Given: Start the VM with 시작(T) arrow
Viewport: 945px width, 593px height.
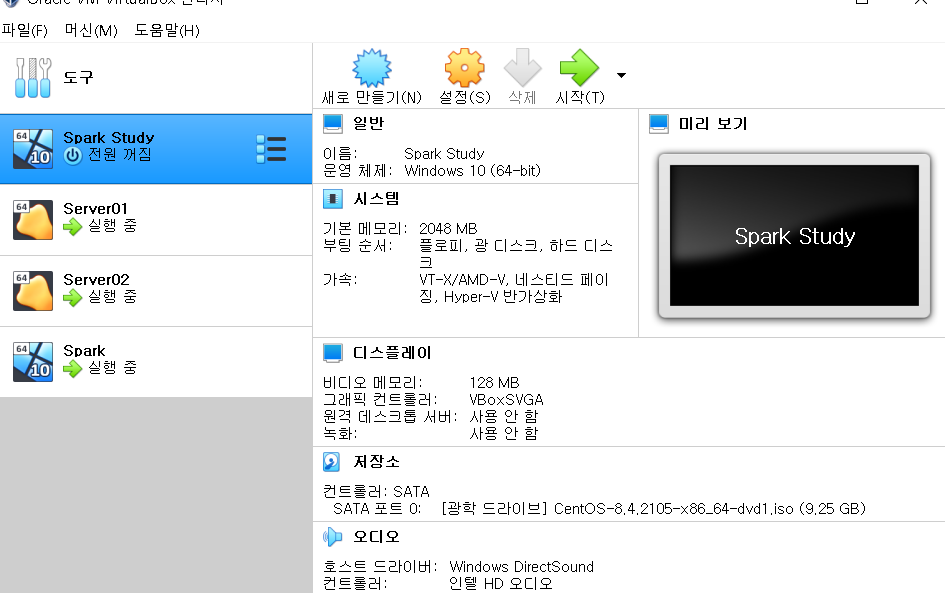Looking at the screenshot, I should coord(579,67).
